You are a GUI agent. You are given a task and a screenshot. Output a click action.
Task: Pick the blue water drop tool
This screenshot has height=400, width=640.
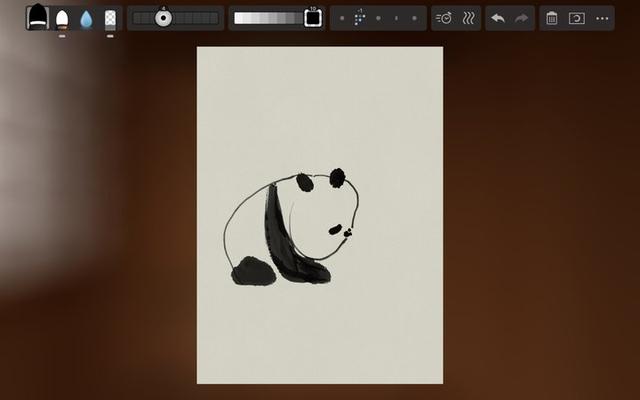86,19
